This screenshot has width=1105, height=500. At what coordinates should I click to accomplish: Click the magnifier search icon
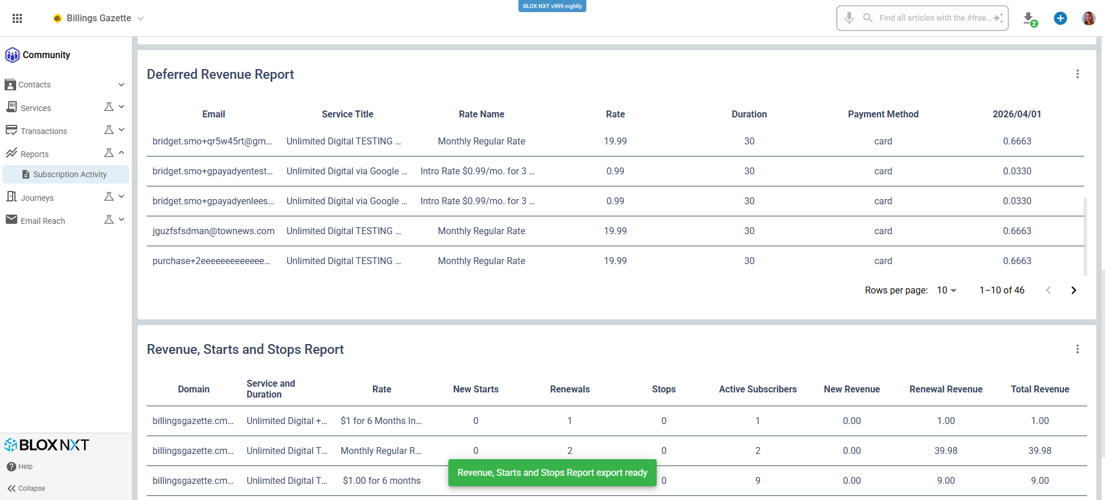868,18
